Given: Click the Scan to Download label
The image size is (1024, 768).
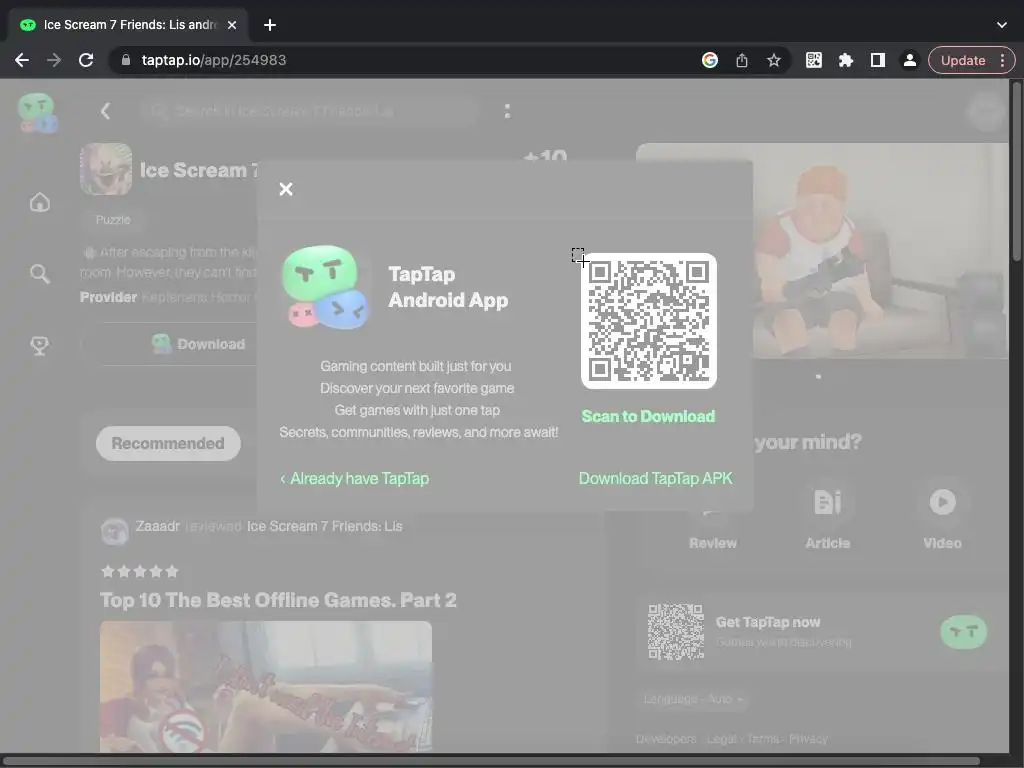Looking at the screenshot, I should coord(648,417).
